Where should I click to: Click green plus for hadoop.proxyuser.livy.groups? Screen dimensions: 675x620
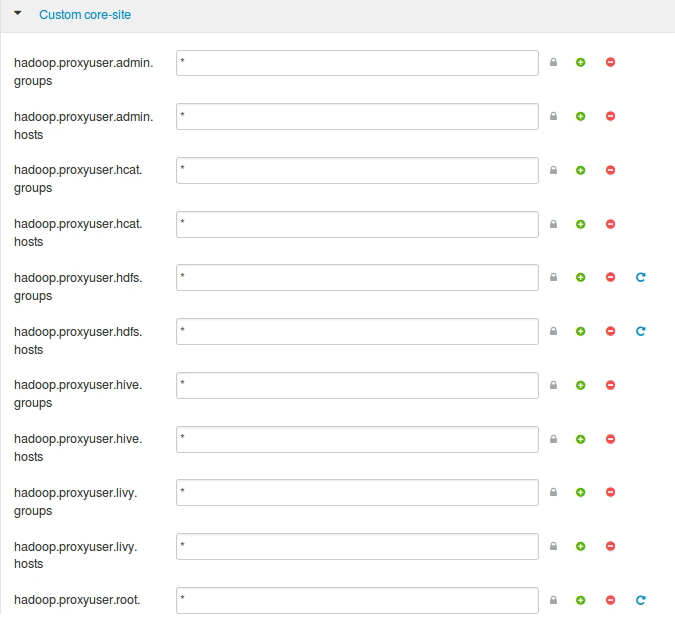coord(580,492)
